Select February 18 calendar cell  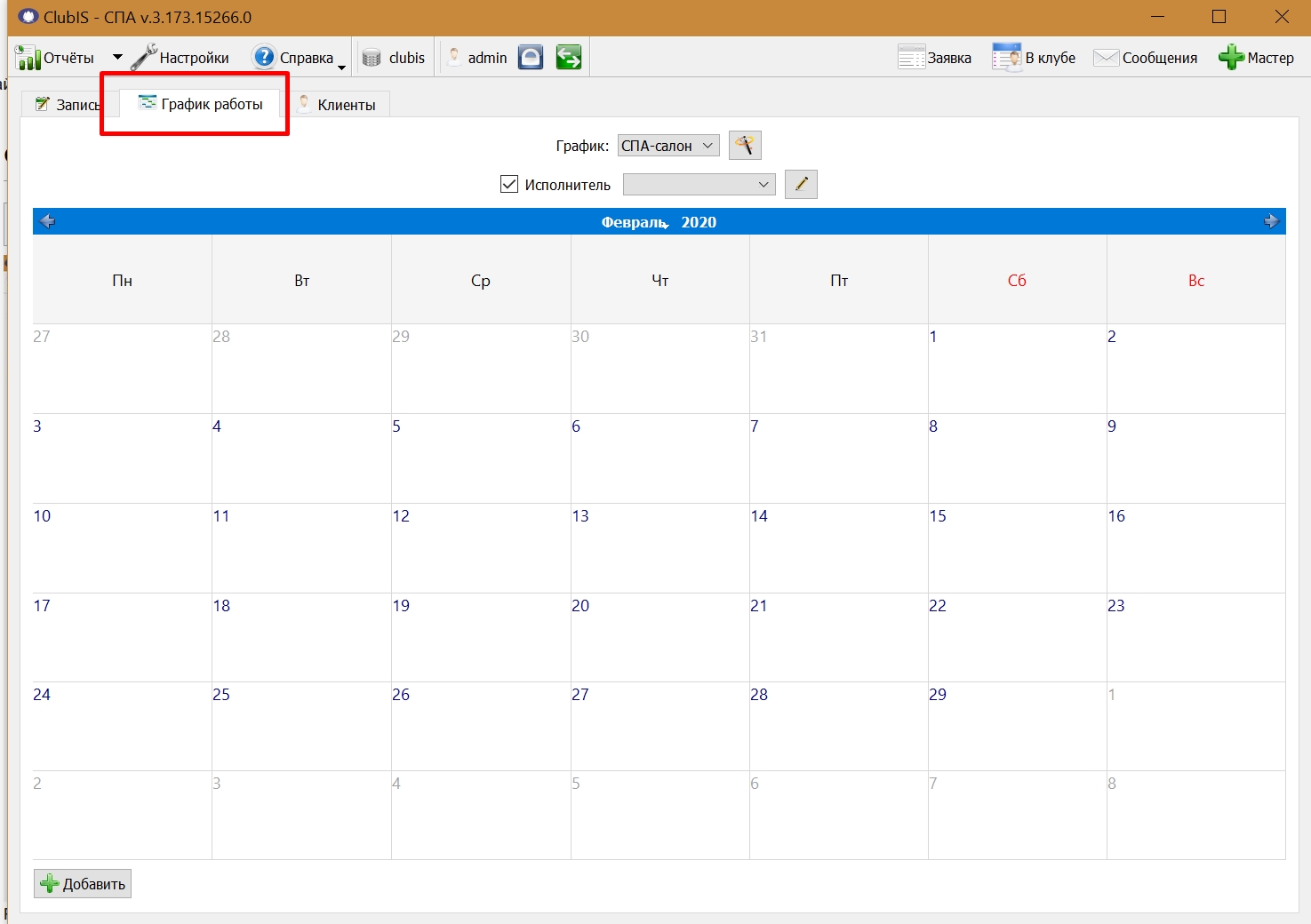click(x=302, y=638)
